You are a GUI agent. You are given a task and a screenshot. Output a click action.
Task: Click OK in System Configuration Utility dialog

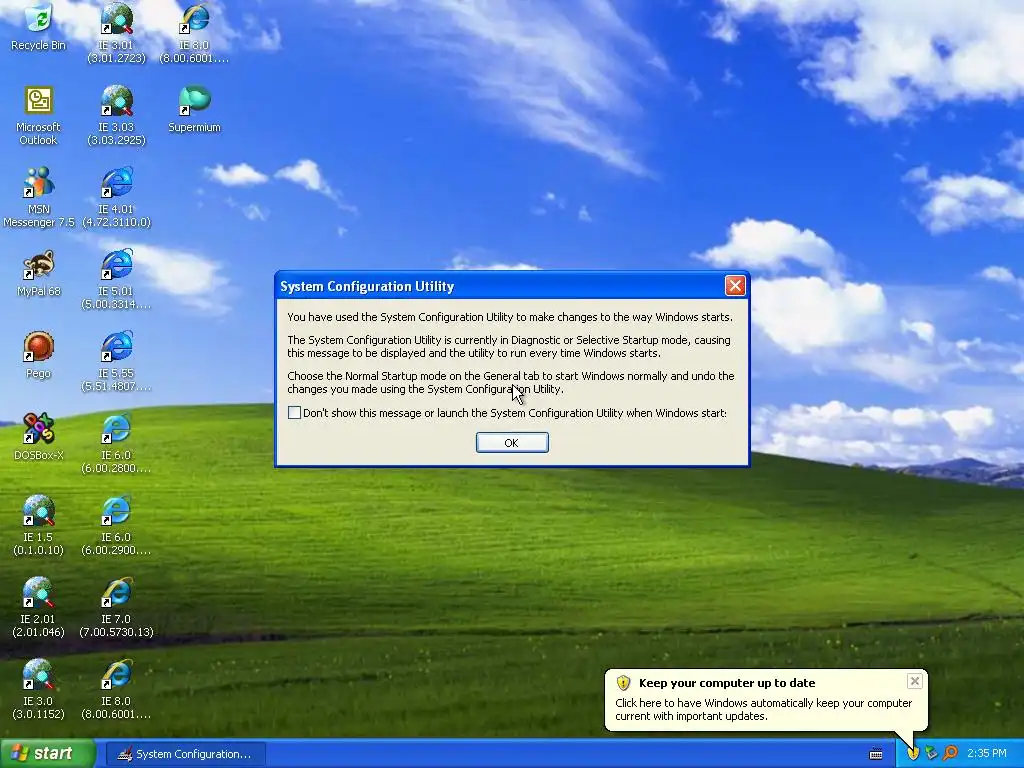(x=512, y=443)
